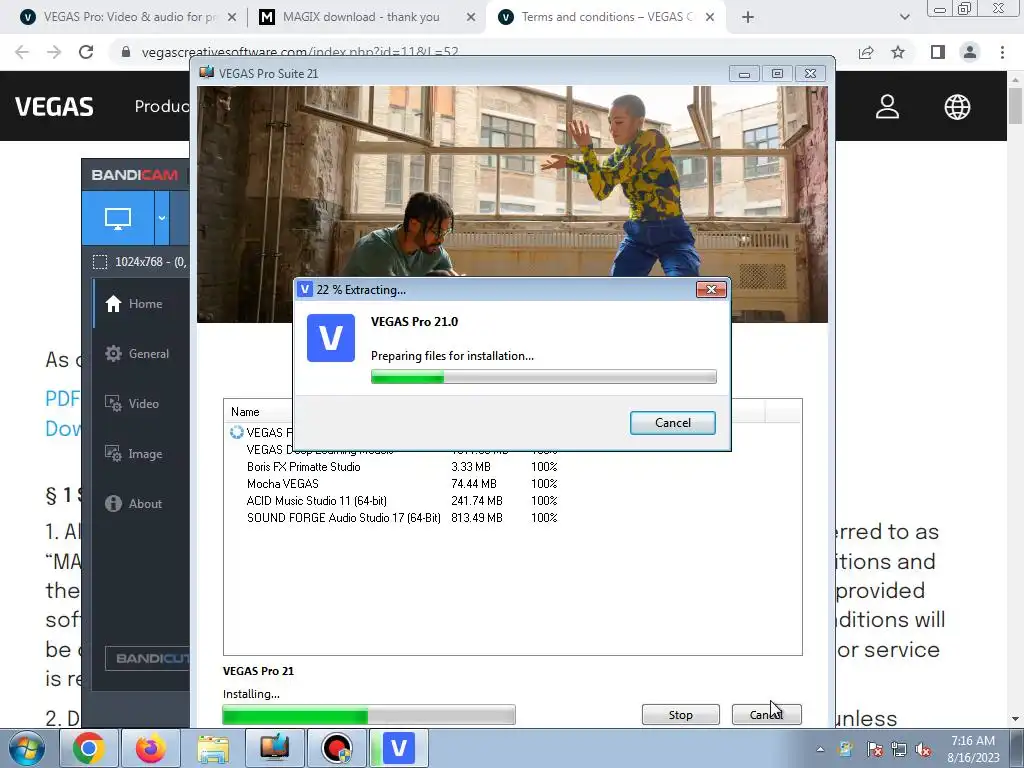Open Chrome tab search chevron
Screen dimensions: 1024x768
(x=904, y=18)
